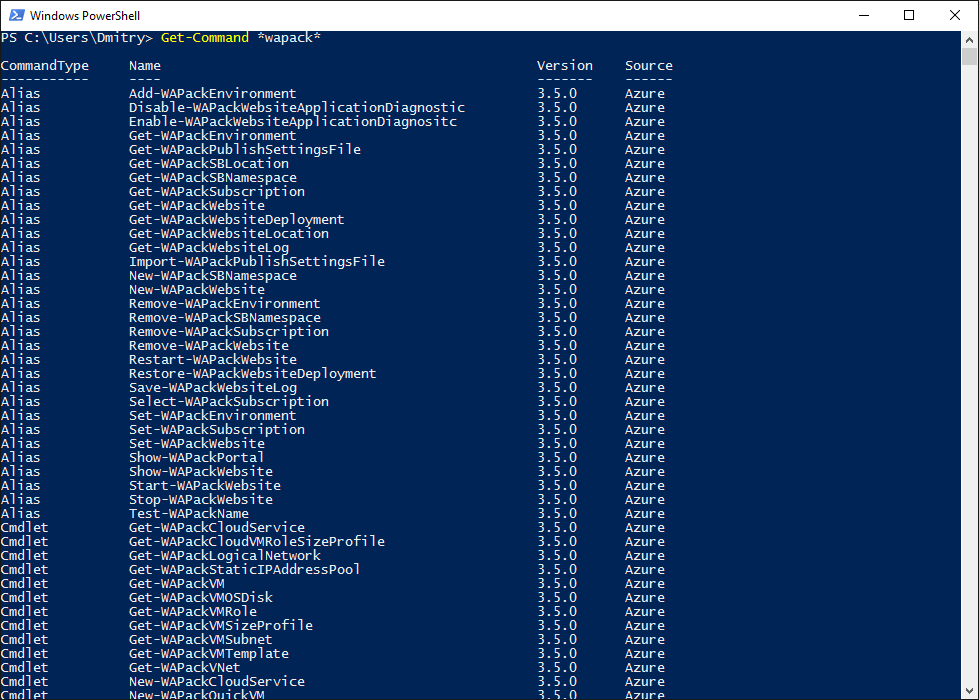Image resolution: width=979 pixels, height=700 pixels.
Task: Click the Show-WAPackPortal entry
Action: pos(196,458)
